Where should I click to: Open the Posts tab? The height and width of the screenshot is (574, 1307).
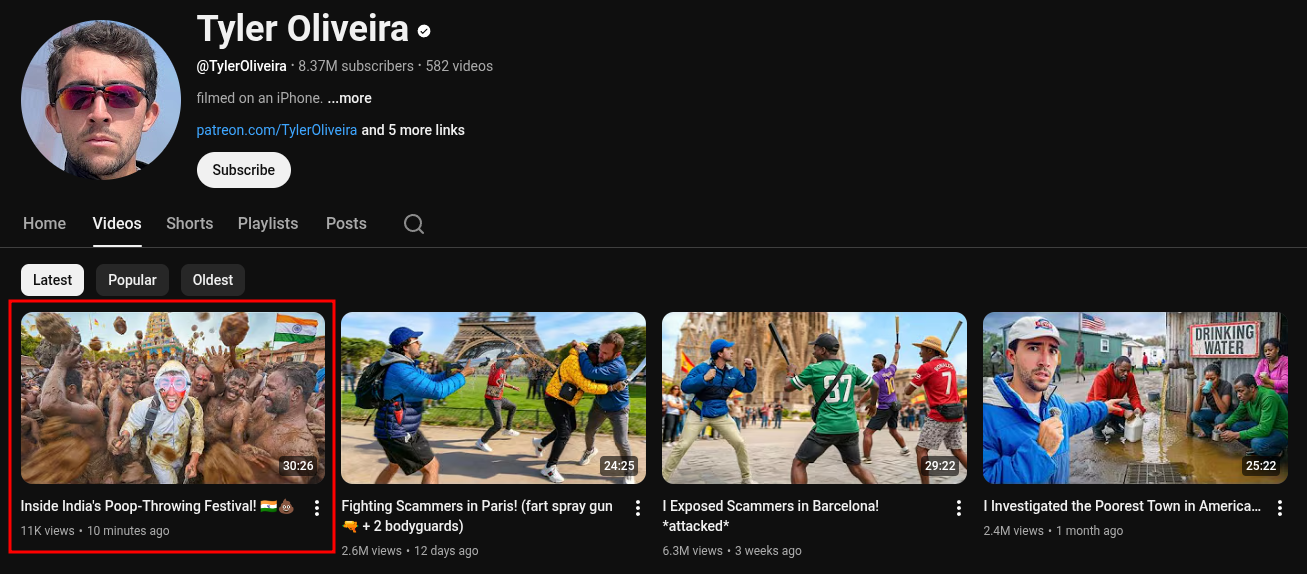(346, 223)
